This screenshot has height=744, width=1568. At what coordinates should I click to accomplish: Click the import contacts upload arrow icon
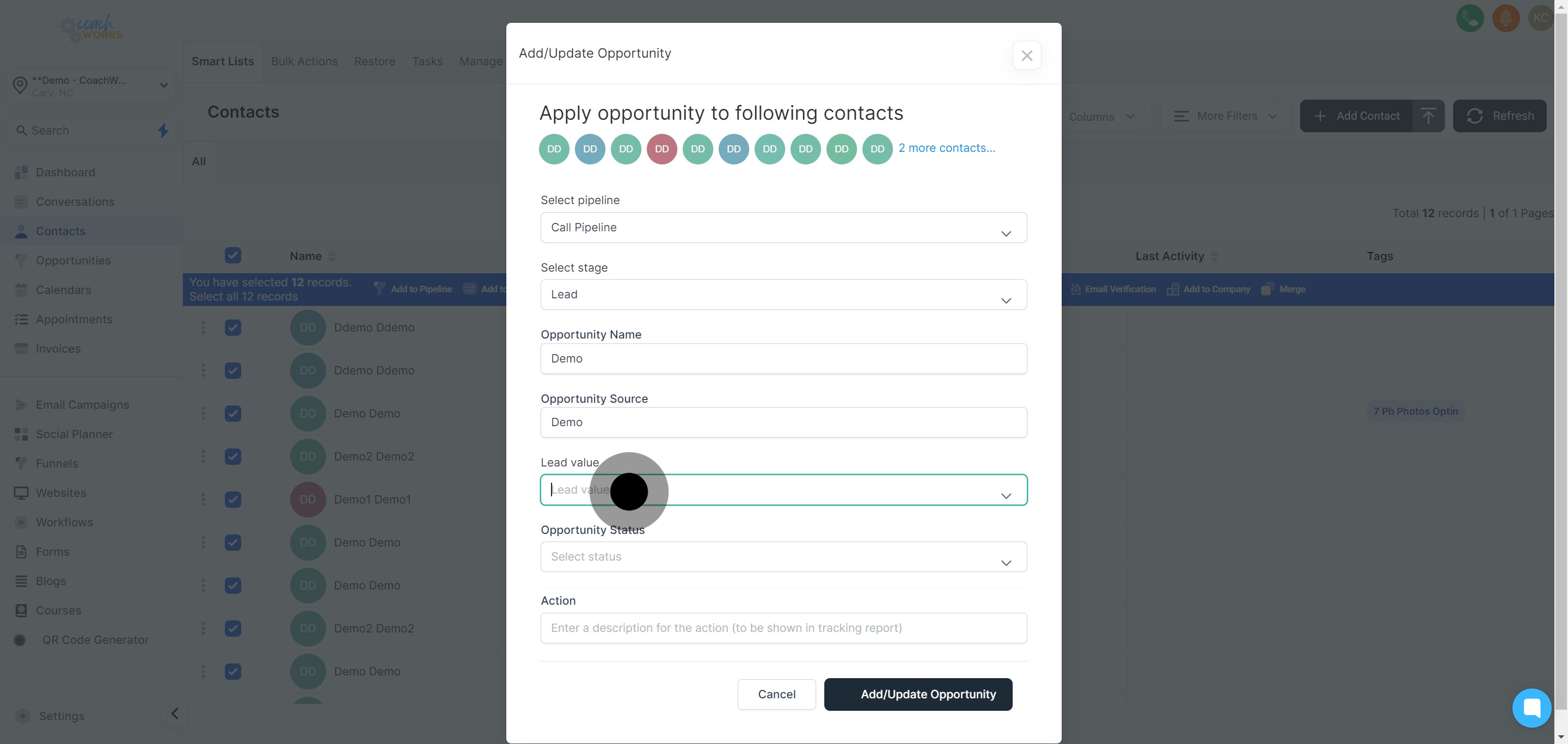pyautogui.click(x=1428, y=115)
